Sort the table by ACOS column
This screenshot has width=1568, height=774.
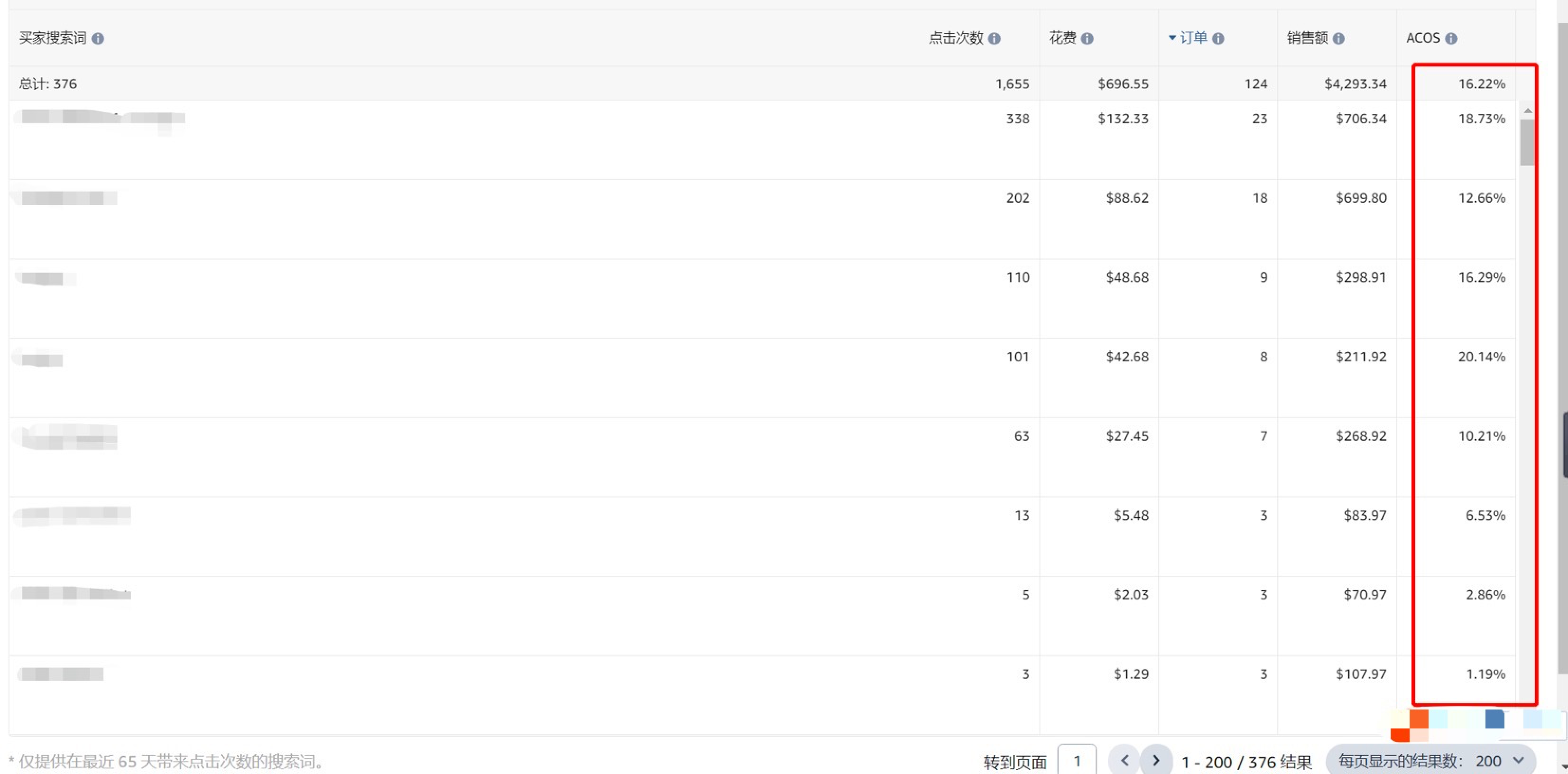click(1422, 38)
